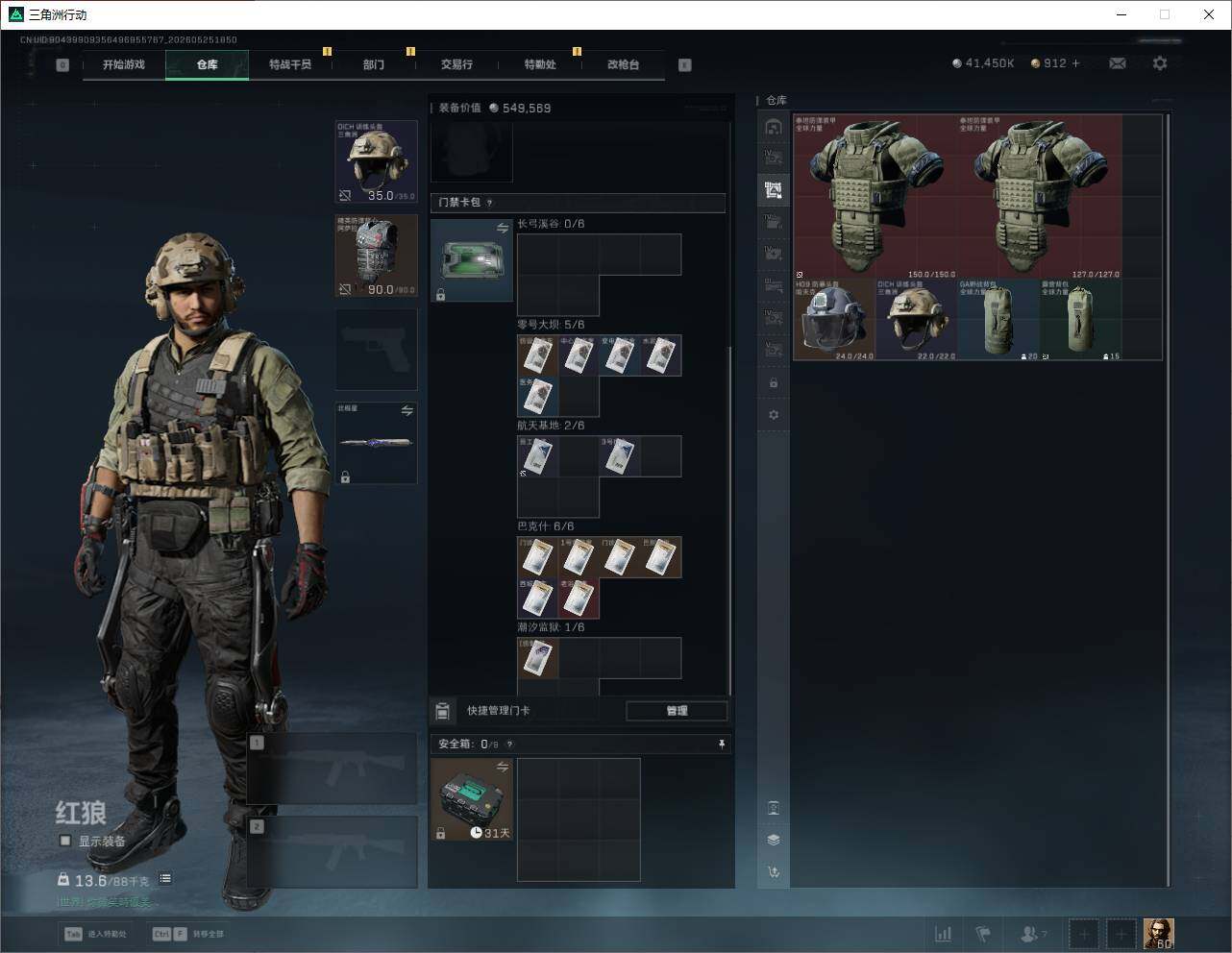Open the 特勤处 tab
Image resolution: width=1232 pixels, height=953 pixels.
click(x=540, y=64)
